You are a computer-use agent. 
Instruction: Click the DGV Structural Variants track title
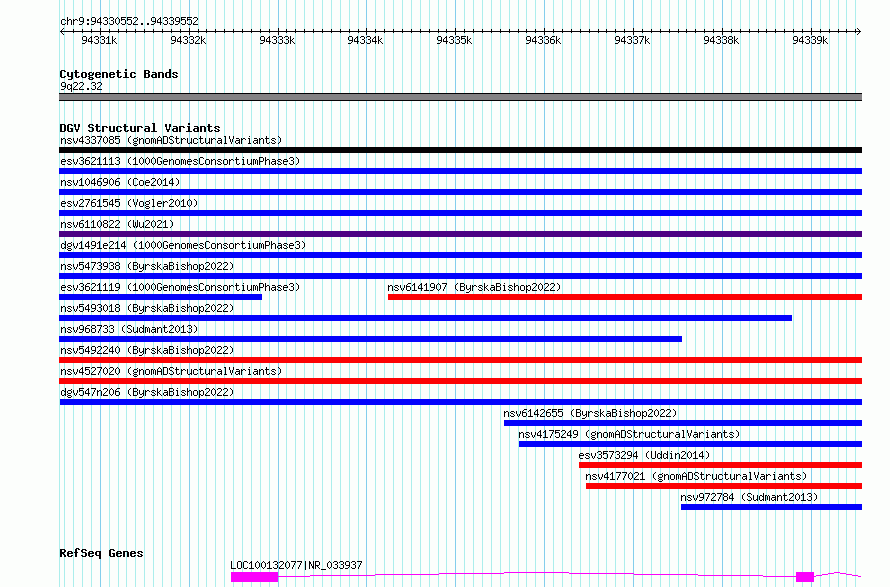pos(140,128)
